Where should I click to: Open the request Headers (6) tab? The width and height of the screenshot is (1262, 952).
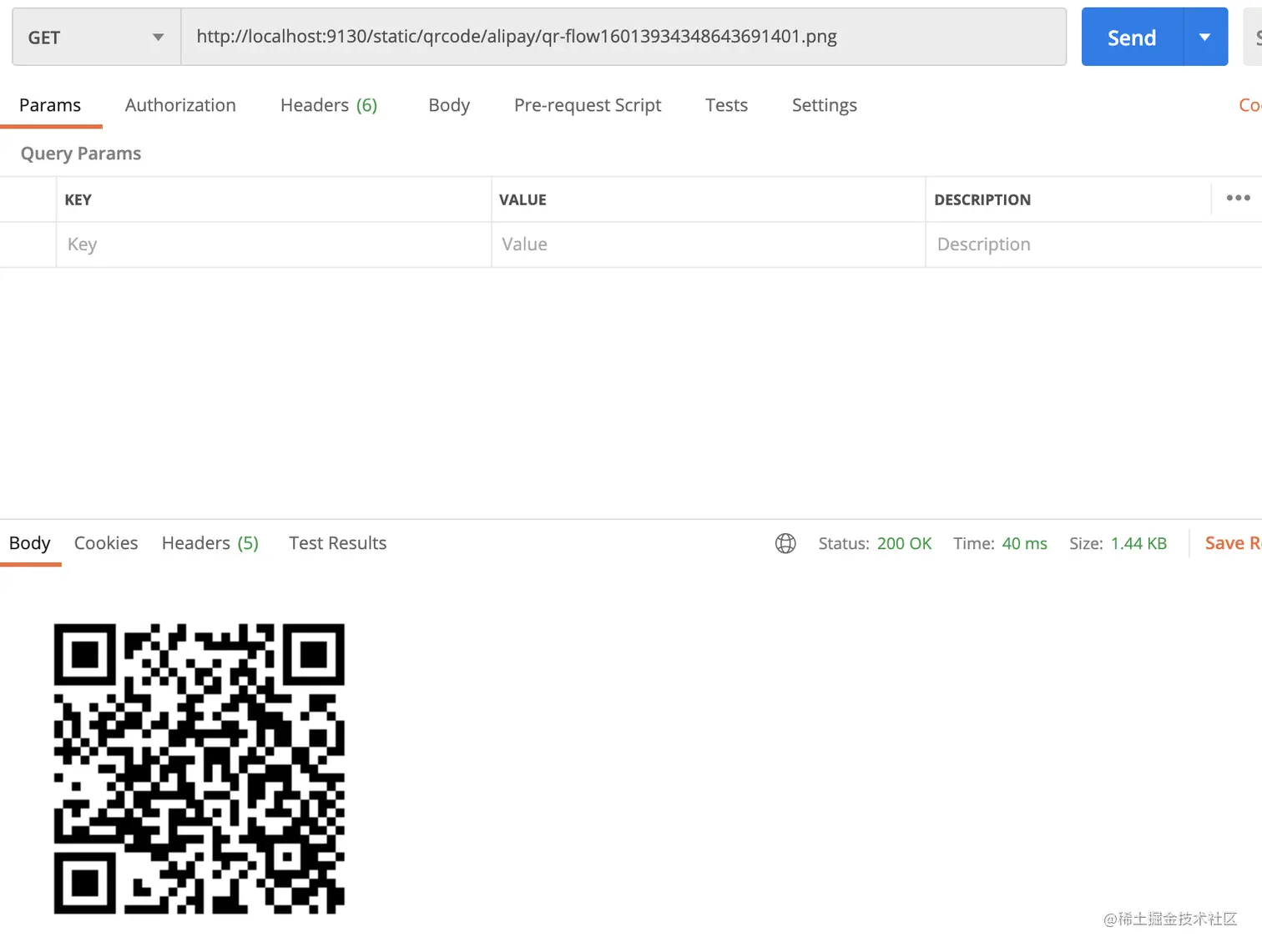click(329, 105)
